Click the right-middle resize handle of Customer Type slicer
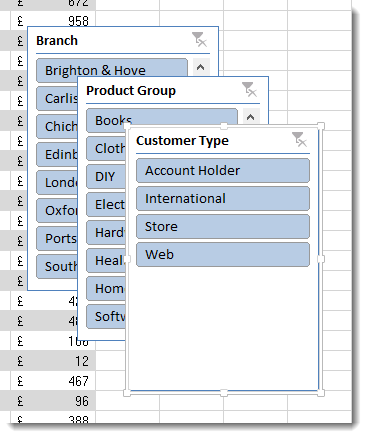 pos(321,259)
